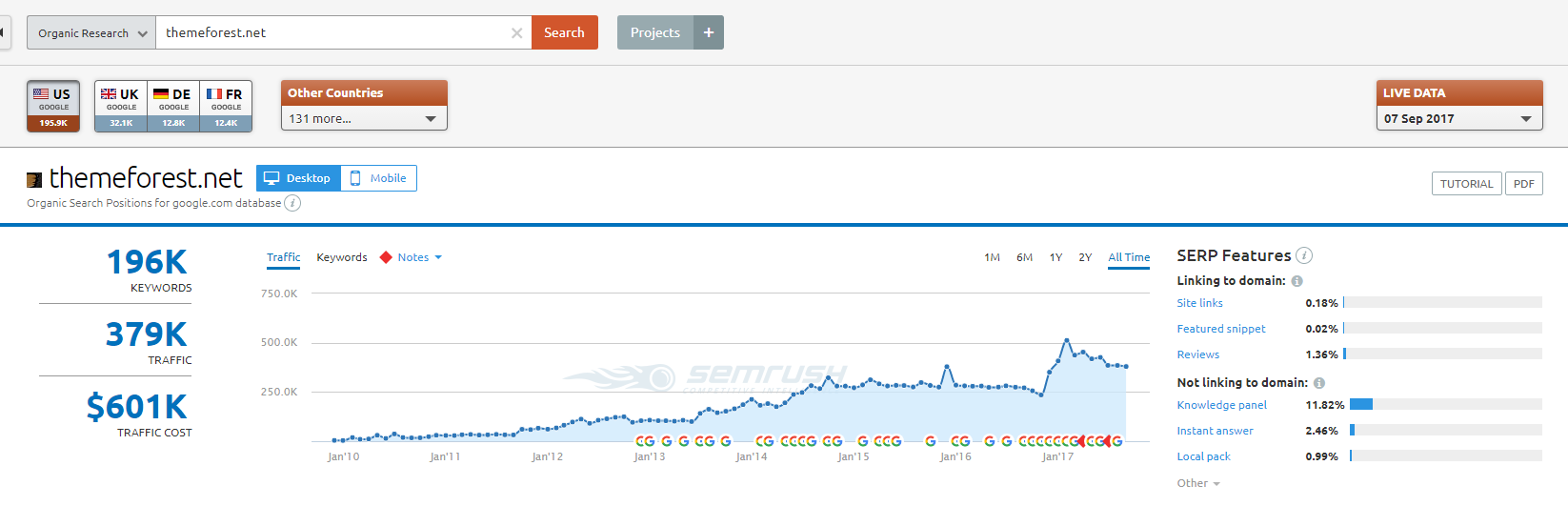Open info icon next to google.com database
1568x506 pixels.
tap(293, 203)
